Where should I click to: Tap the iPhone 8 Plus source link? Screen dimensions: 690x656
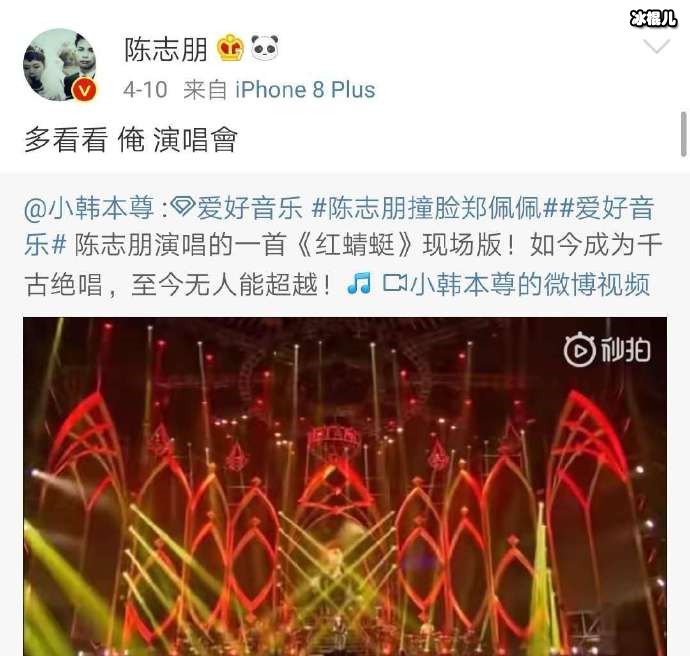pos(305,90)
